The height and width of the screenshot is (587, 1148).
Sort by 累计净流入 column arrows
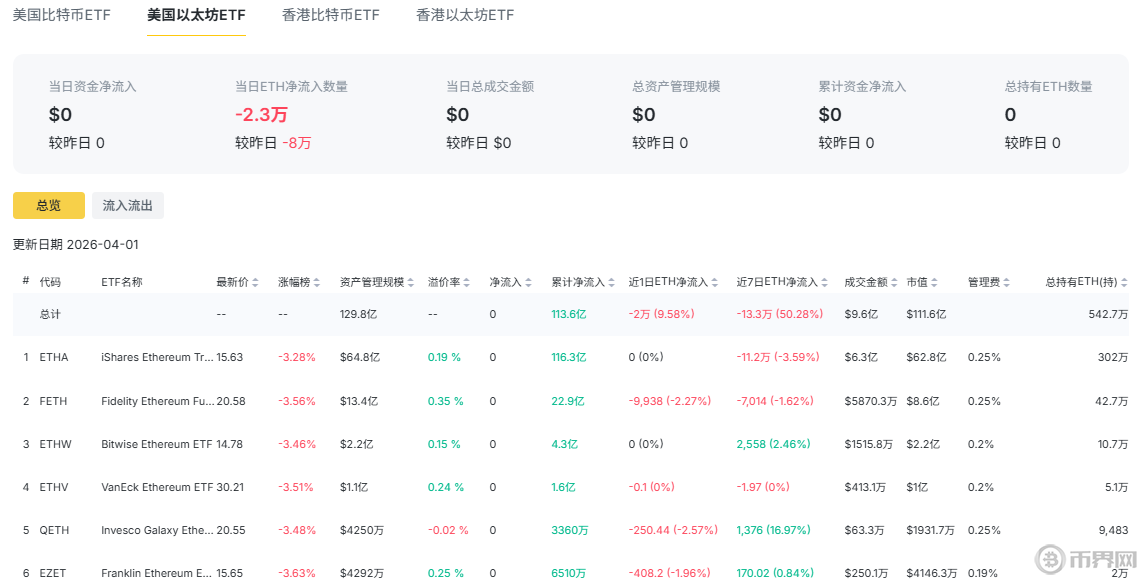tap(611, 283)
